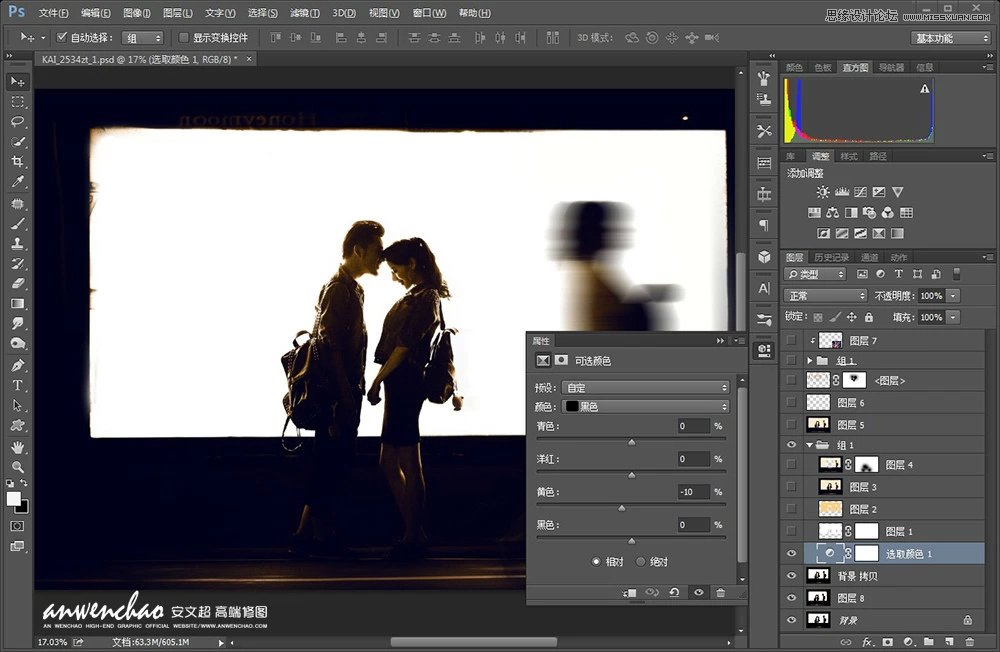Select the Hand tool
The image size is (1000, 652).
pos(18,447)
